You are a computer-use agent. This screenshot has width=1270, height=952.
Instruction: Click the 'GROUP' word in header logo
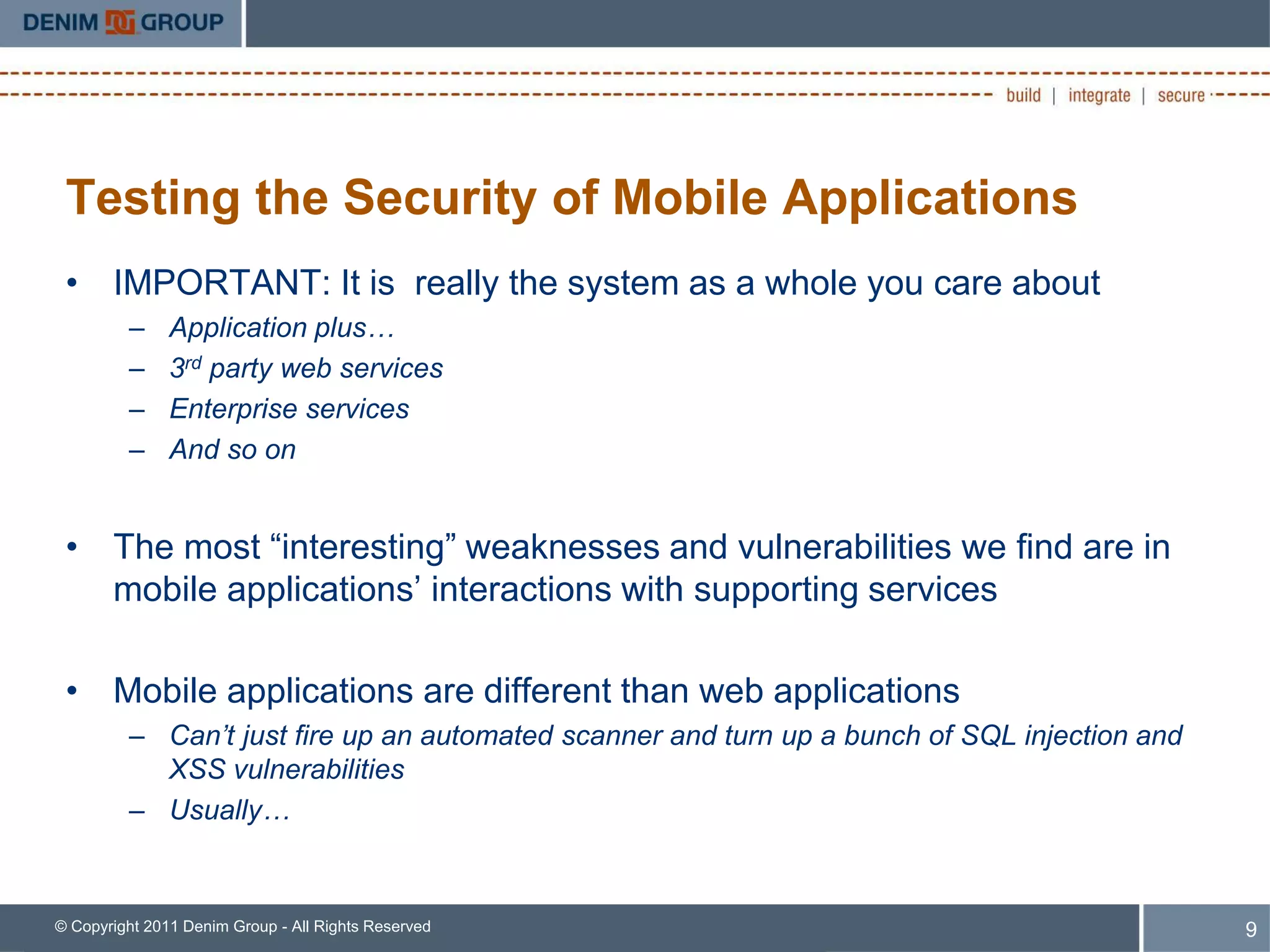(x=182, y=23)
